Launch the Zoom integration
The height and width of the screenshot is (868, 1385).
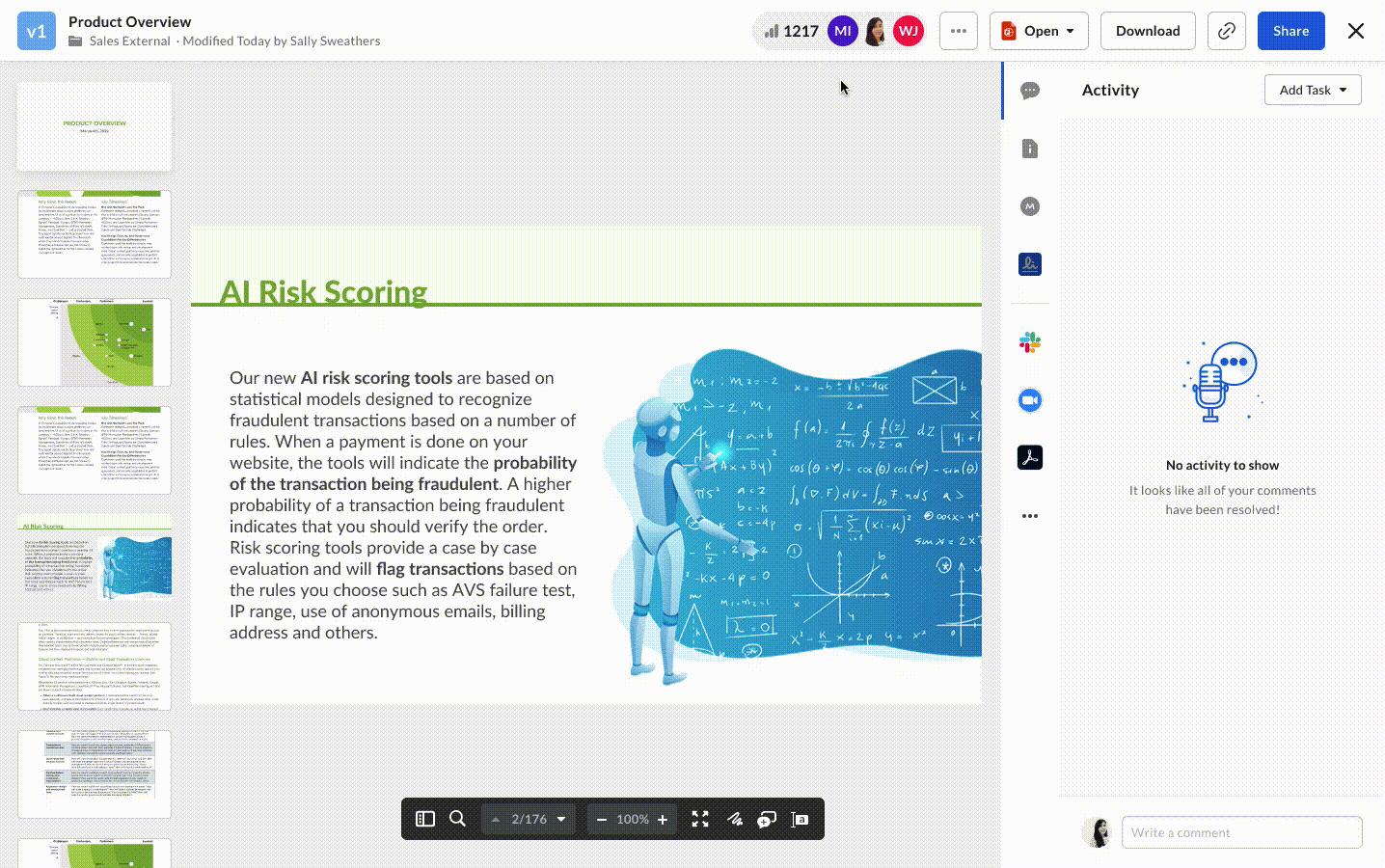[1030, 400]
